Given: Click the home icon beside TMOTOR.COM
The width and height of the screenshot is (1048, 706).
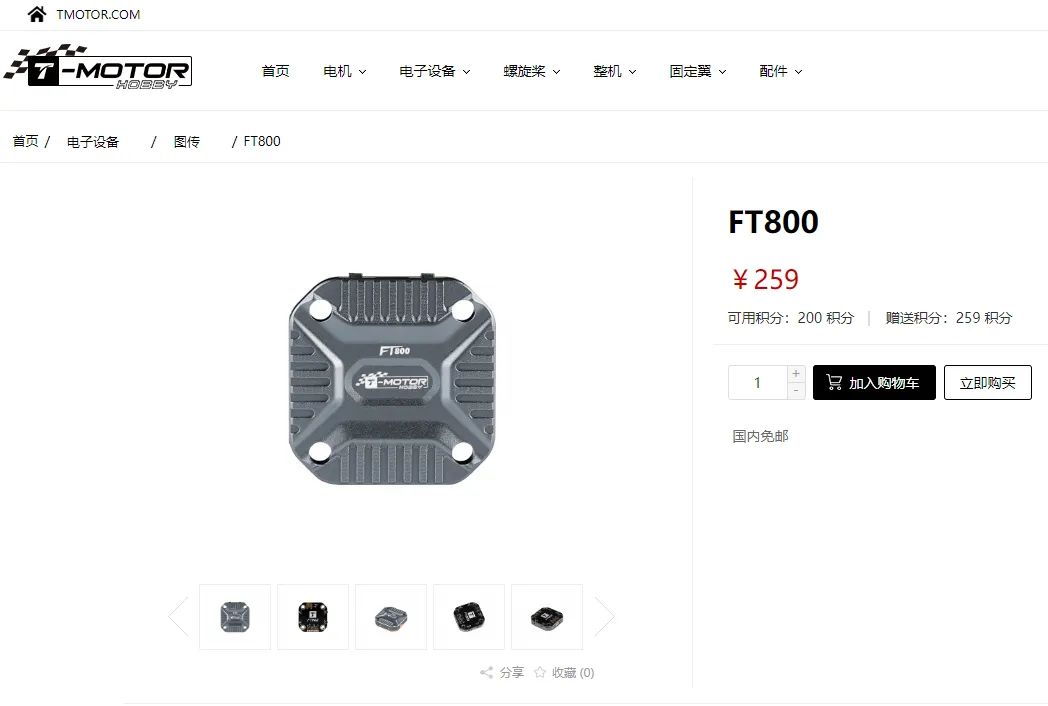Looking at the screenshot, I should coord(37,14).
